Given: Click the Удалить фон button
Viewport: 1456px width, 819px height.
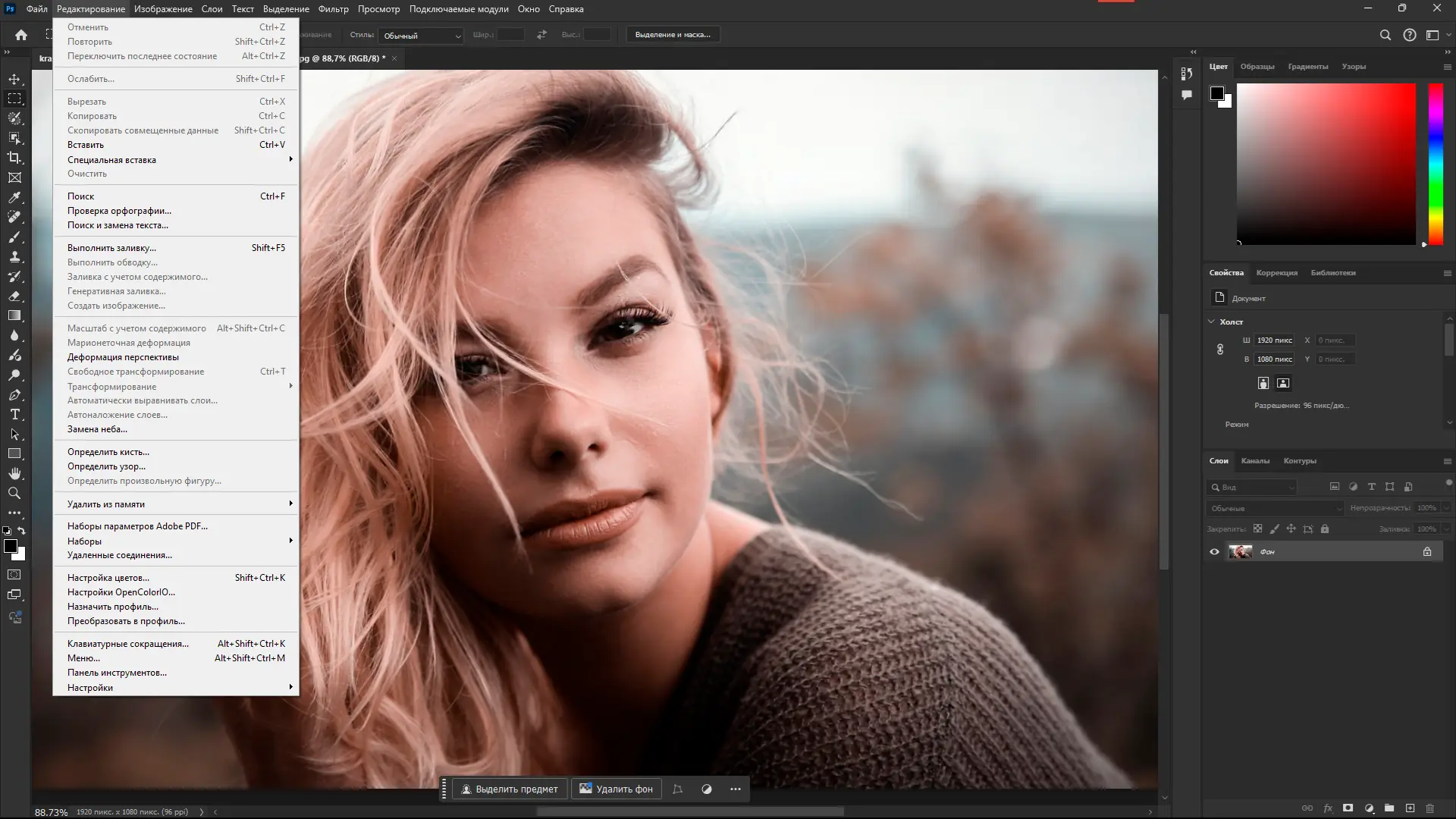Looking at the screenshot, I should coord(616,789).
